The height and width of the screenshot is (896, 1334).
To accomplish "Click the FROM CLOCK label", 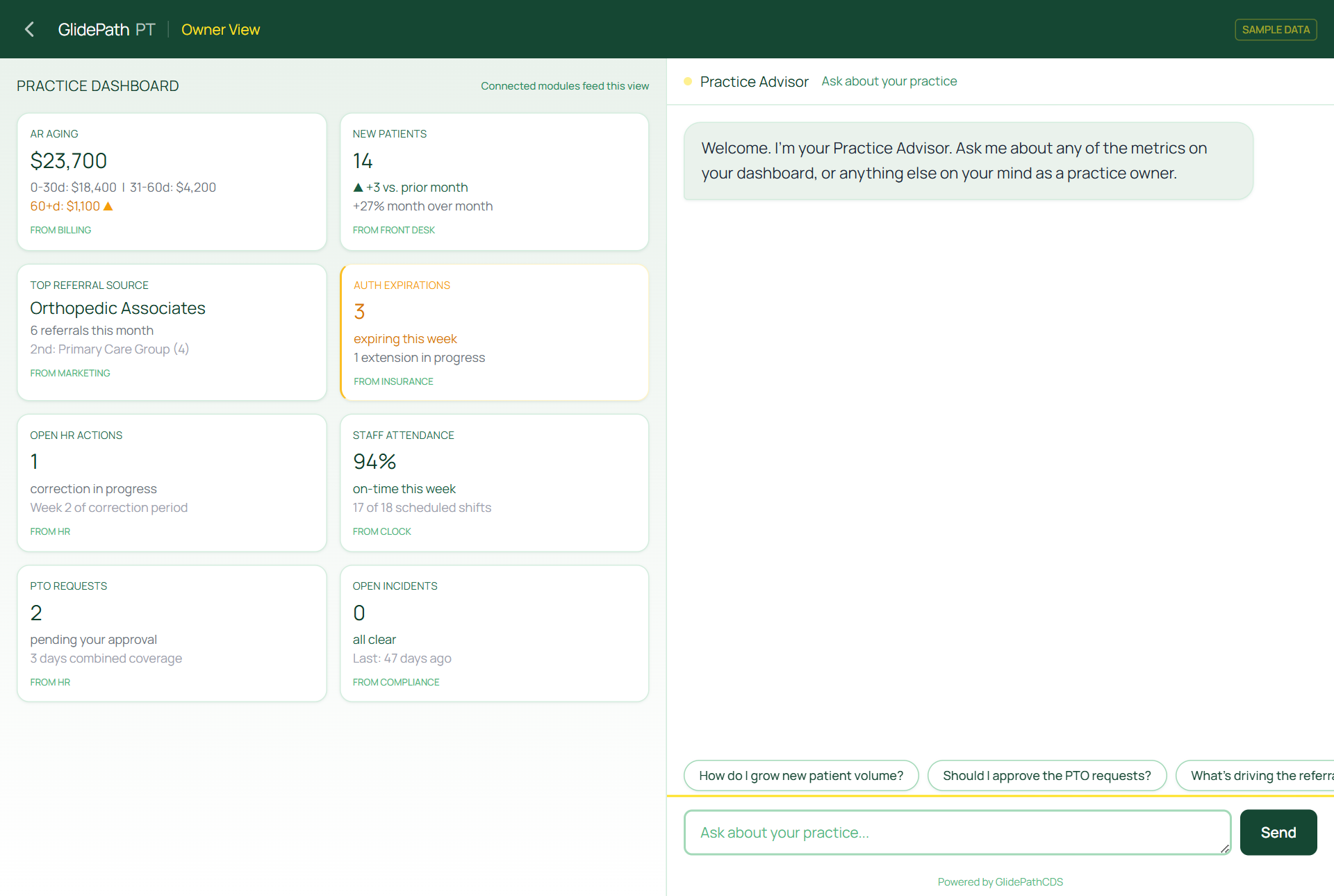I will tap(382, 531).
